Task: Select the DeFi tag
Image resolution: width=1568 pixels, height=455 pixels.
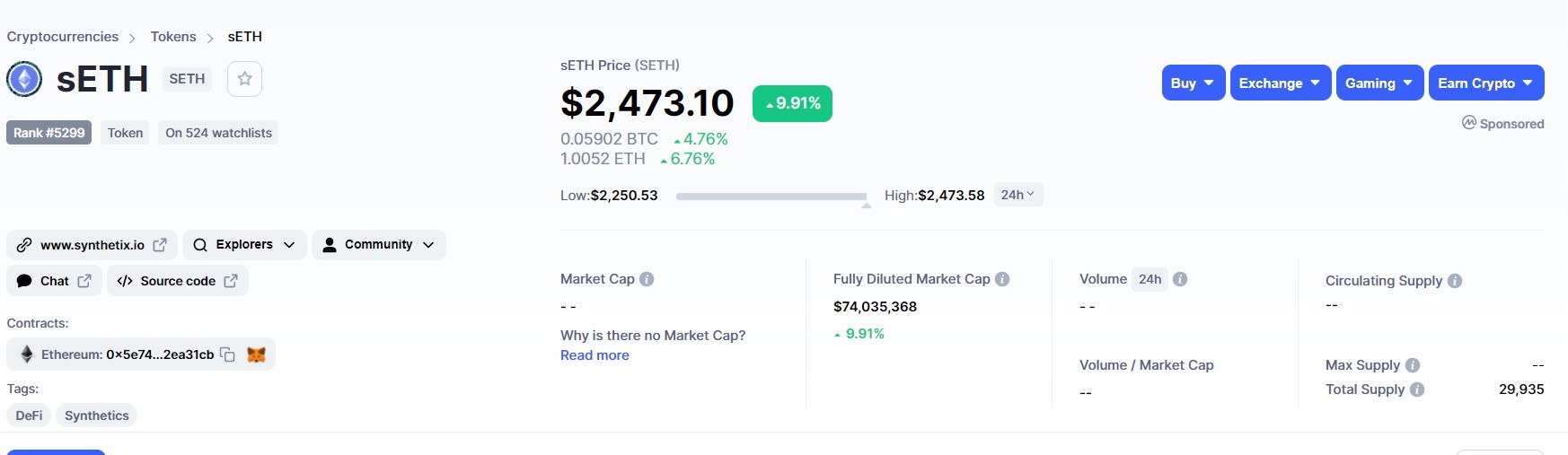Action: point(29,416)
